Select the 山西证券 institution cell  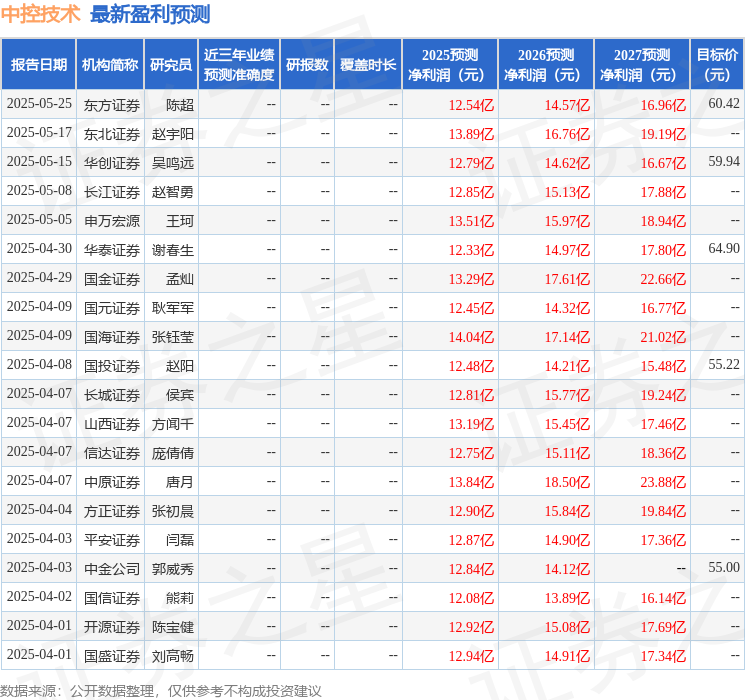tap(112, 424)
